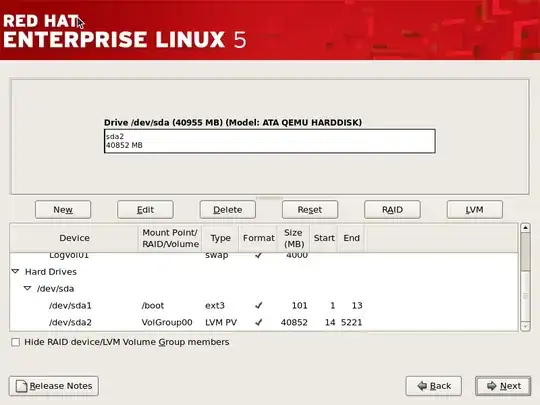Click the Format column header
The height and width of the screenshot is (405, 540).
pyautogui.click(x=259, y=238)
